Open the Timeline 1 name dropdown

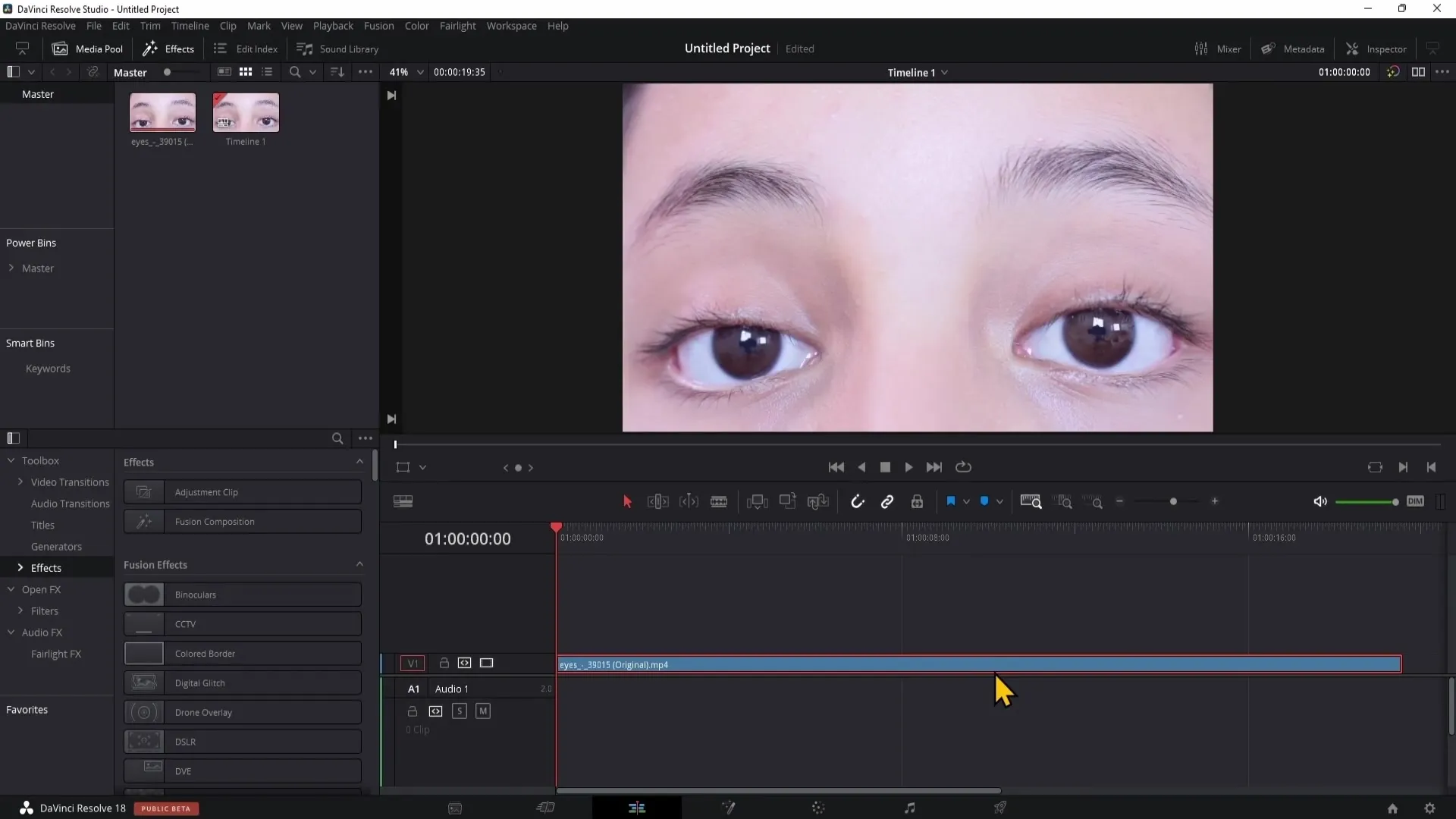tap(918, 72)
